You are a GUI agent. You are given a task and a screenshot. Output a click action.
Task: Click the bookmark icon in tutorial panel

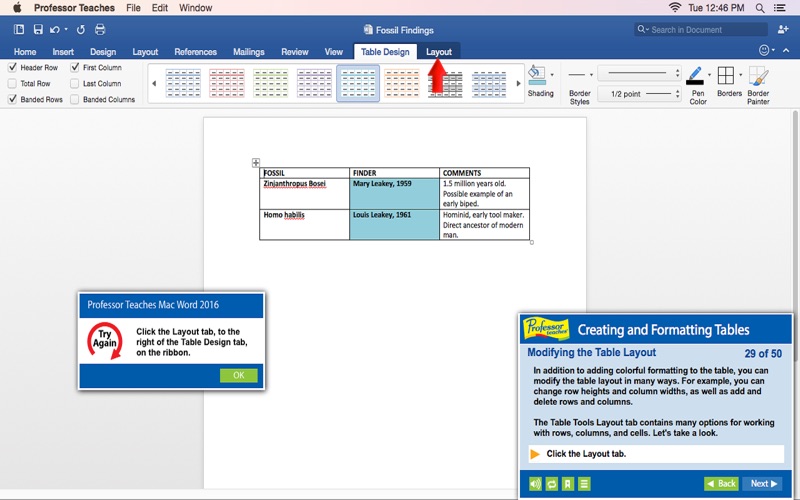point(568,484)
